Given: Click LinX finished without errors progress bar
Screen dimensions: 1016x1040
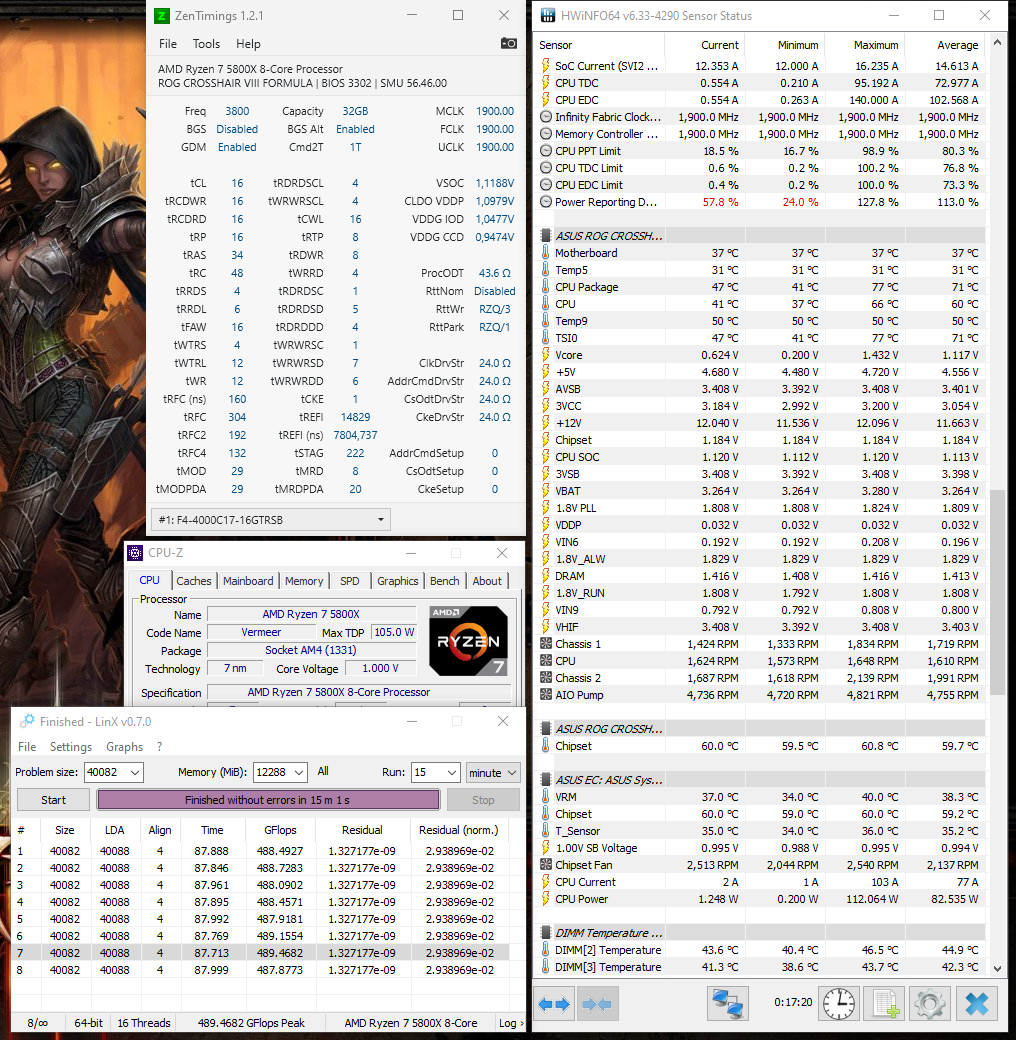Looking at the screenshot, I should [x=268, y=800].
